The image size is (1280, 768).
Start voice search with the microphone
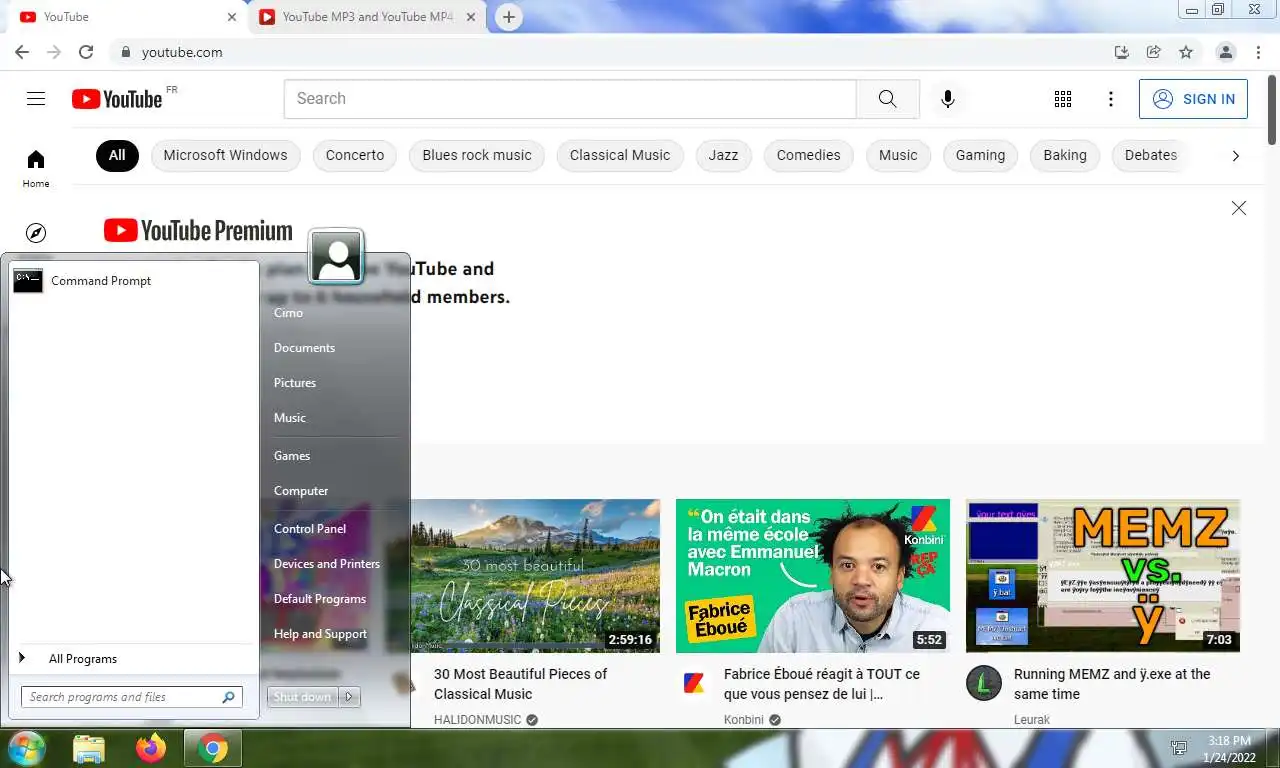(947, 98)
